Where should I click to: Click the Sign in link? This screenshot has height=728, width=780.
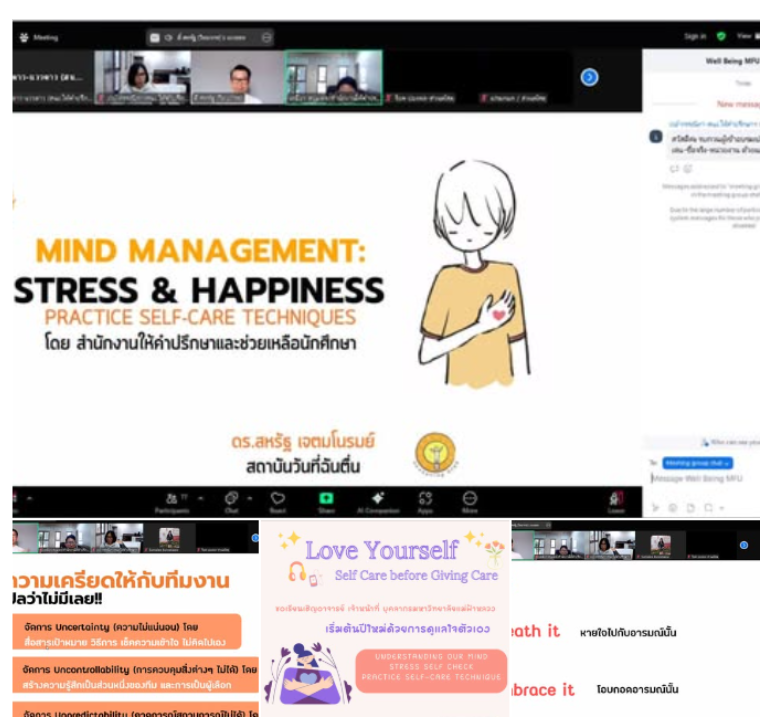pos(694,36)
